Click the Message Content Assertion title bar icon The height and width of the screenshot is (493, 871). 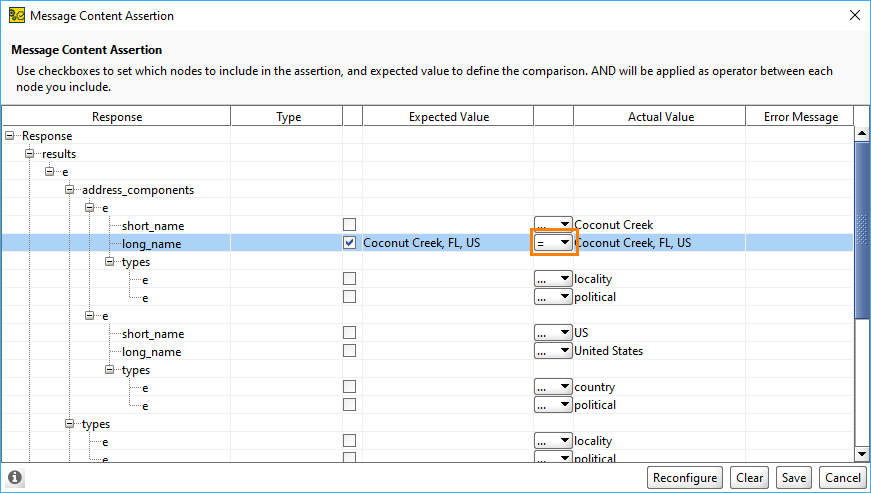[x=16, y=15]
